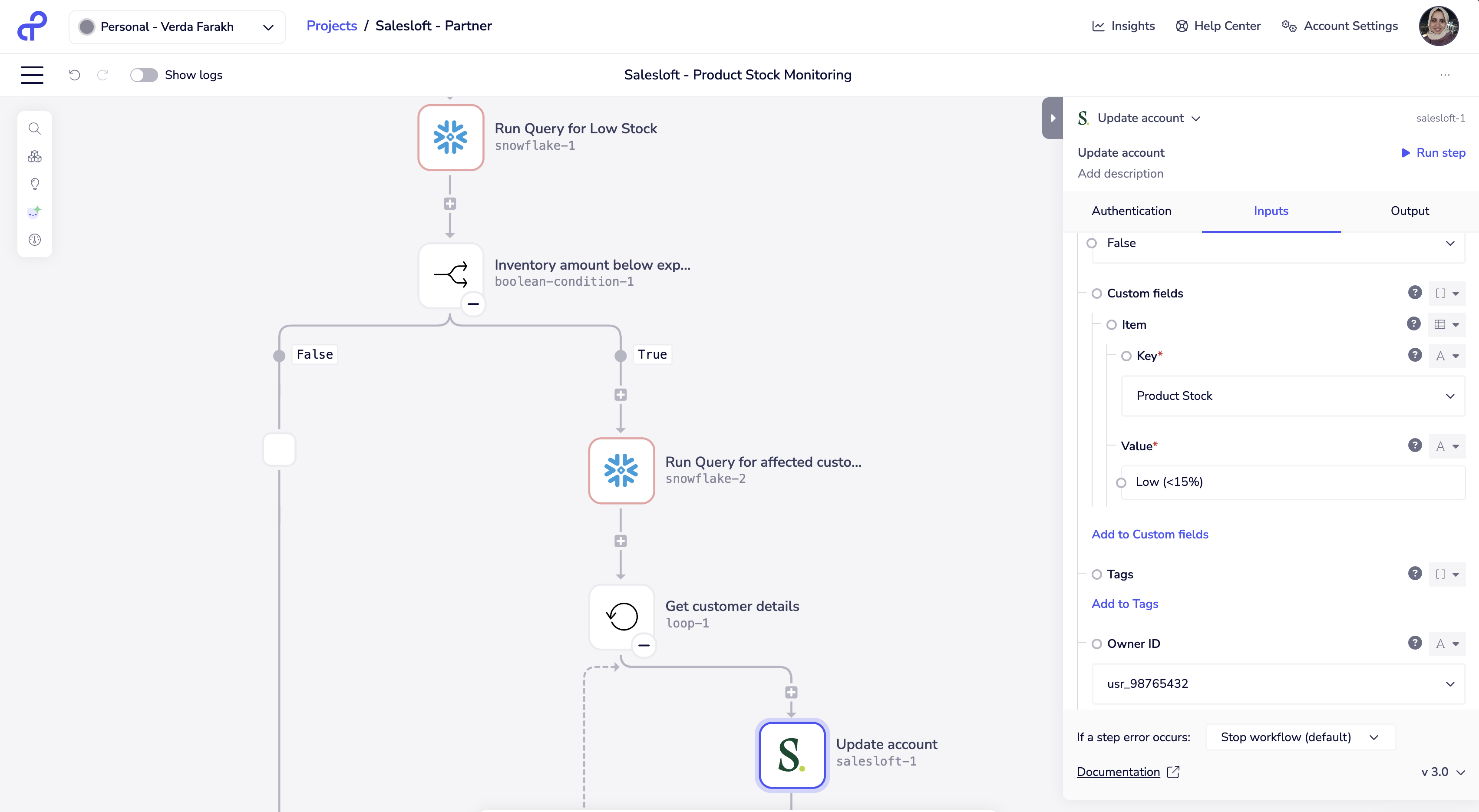Click the user profile avatar
1479x812 pixels.
[1438, 26]
